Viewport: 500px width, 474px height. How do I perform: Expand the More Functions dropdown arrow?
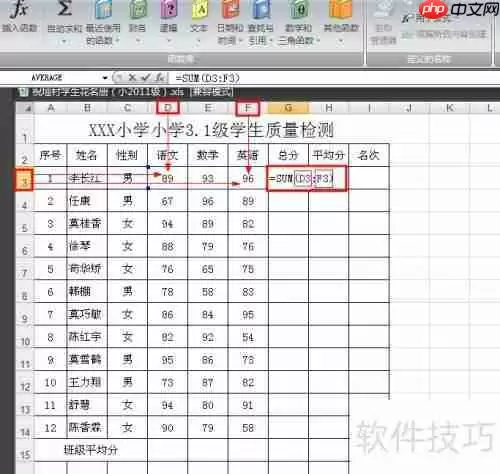pos(340,41)
